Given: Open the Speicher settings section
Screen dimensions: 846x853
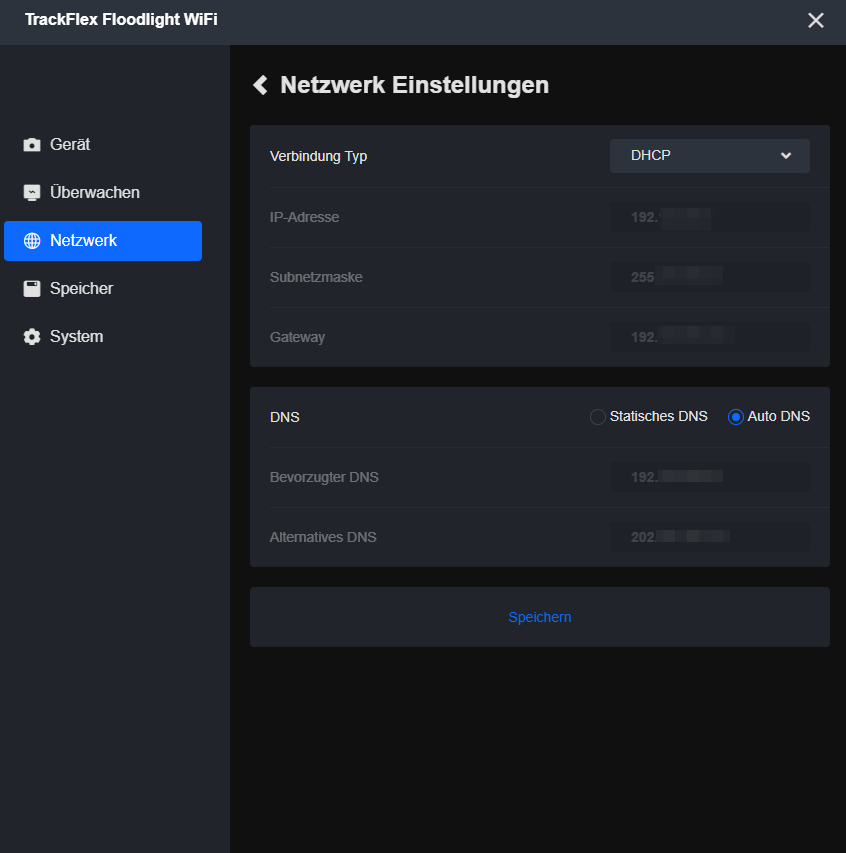Looking at the screenshot, I should coord(103,289).
